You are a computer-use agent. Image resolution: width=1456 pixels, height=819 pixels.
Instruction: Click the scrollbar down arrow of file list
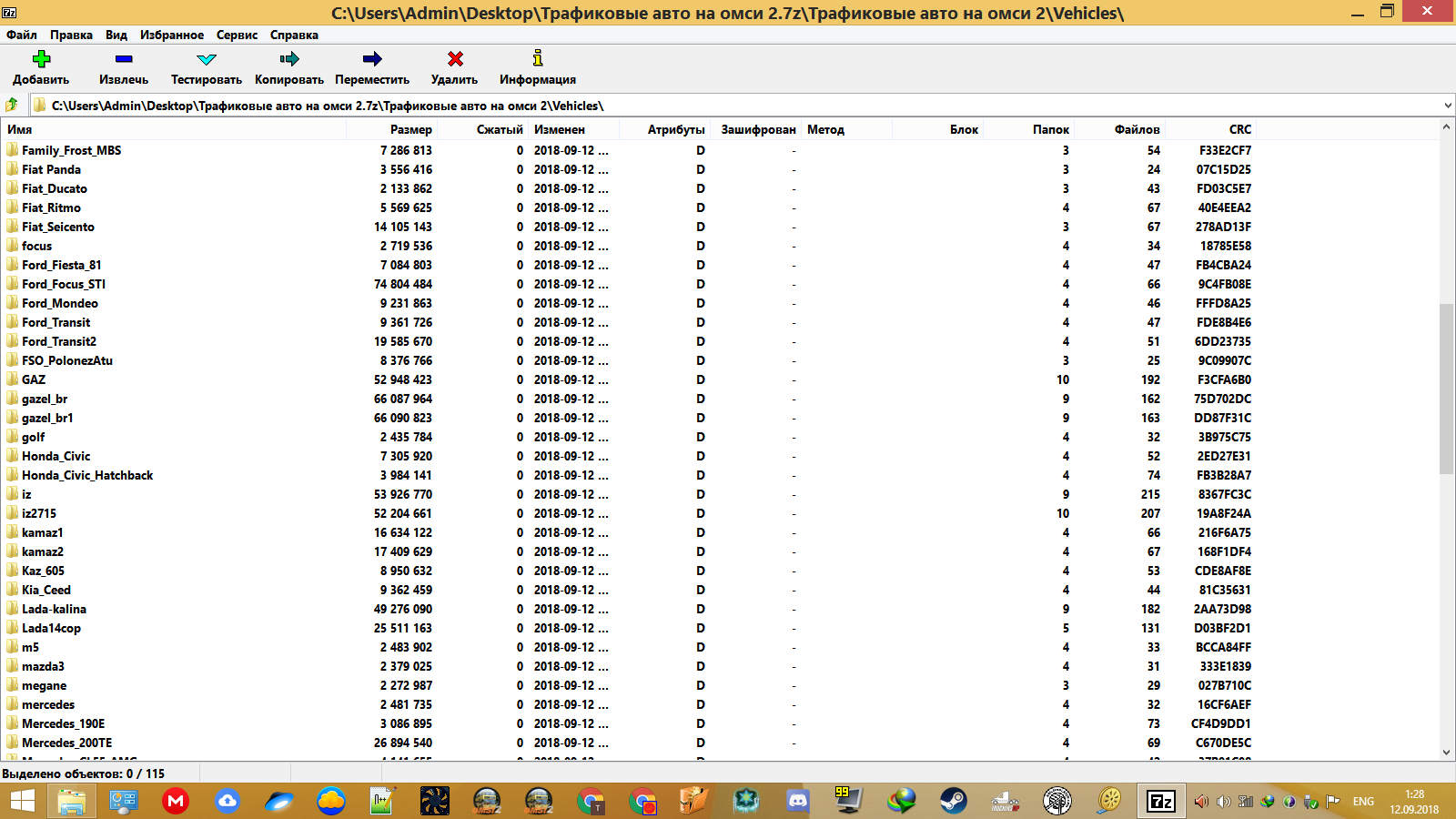(1447, 753)
